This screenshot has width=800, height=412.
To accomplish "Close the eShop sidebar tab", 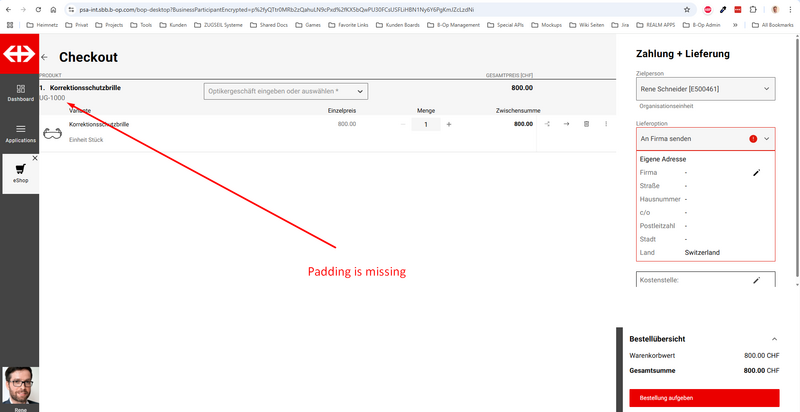I will pyautogui.click(x=34, y=159).
